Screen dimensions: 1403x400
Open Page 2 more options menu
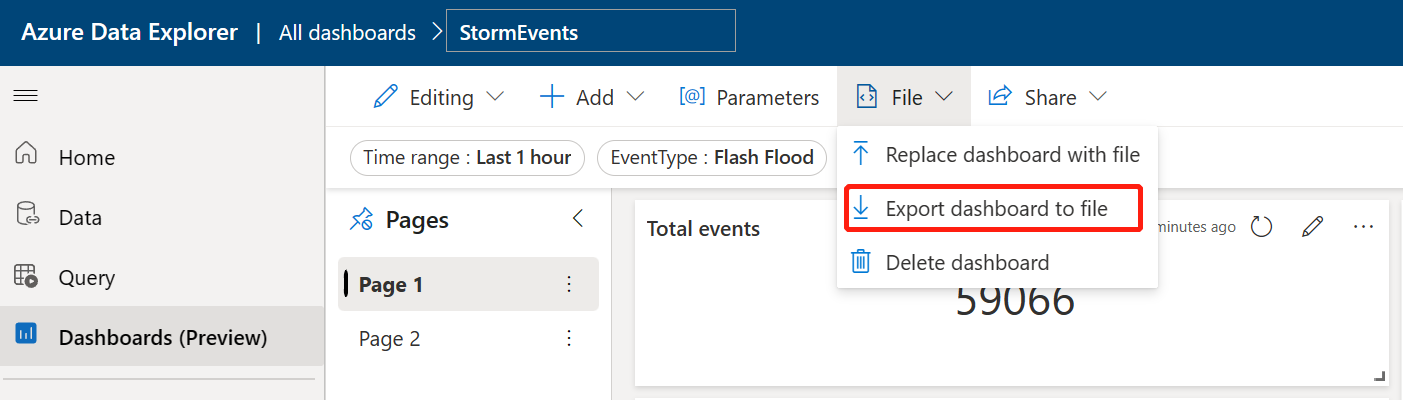(x=569, y=339)
